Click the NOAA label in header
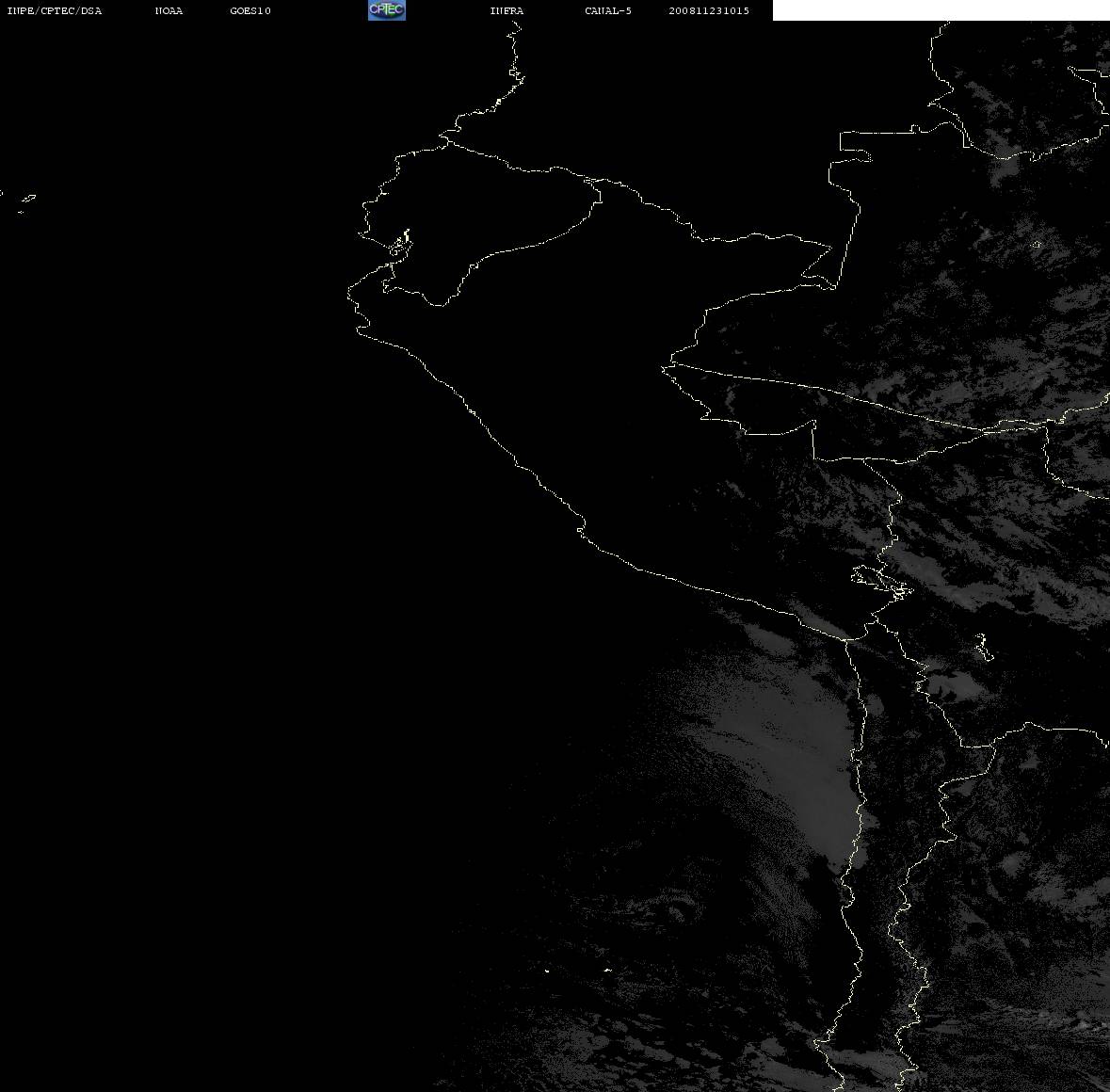Image resolution: width=1110 pixels, height=1092 pixels. click(x=169, y=10)
